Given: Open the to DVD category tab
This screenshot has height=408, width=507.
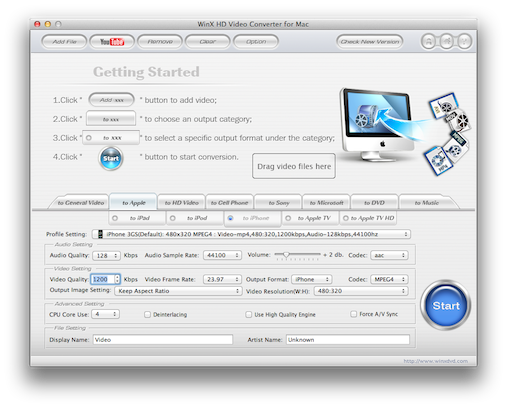Looking at the screenshot, I should 374,203.
